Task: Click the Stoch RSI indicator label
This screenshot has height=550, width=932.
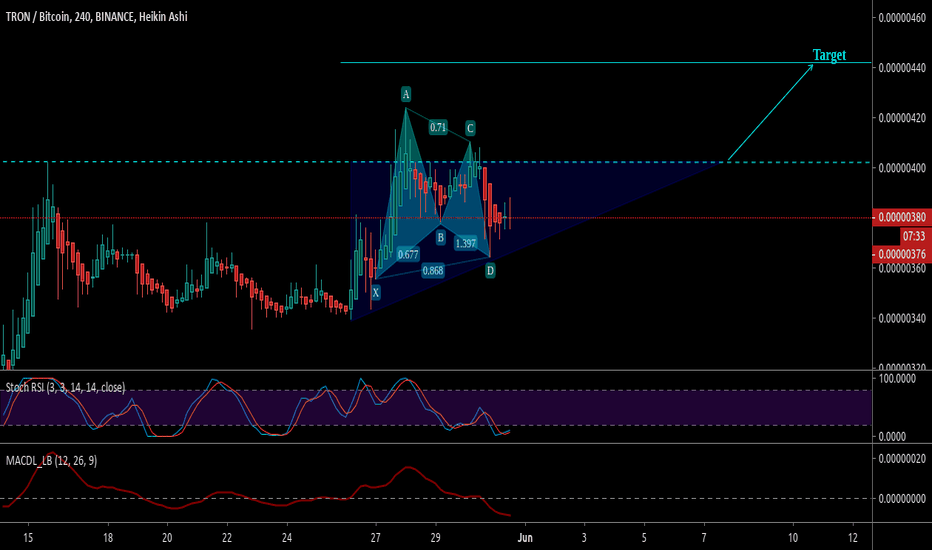Action: coord(65,388)
